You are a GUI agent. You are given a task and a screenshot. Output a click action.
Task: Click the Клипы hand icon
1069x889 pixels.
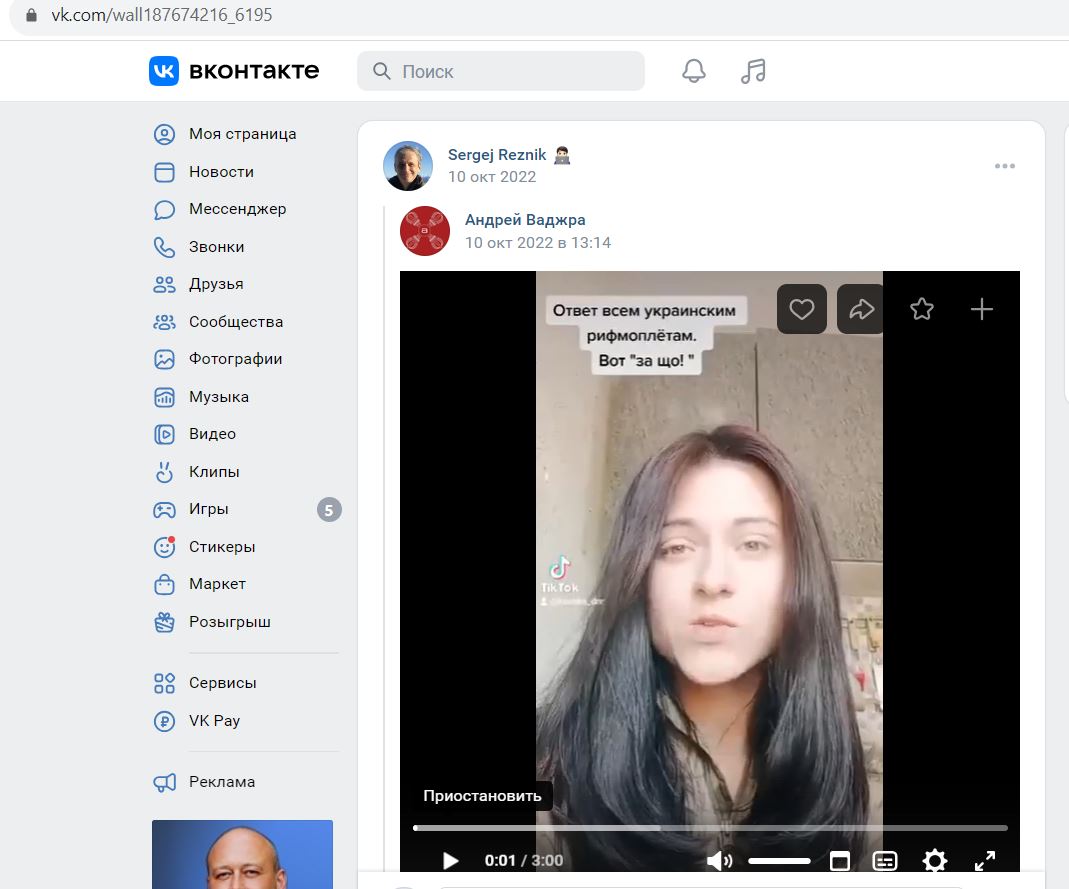[x=164, y=472]
